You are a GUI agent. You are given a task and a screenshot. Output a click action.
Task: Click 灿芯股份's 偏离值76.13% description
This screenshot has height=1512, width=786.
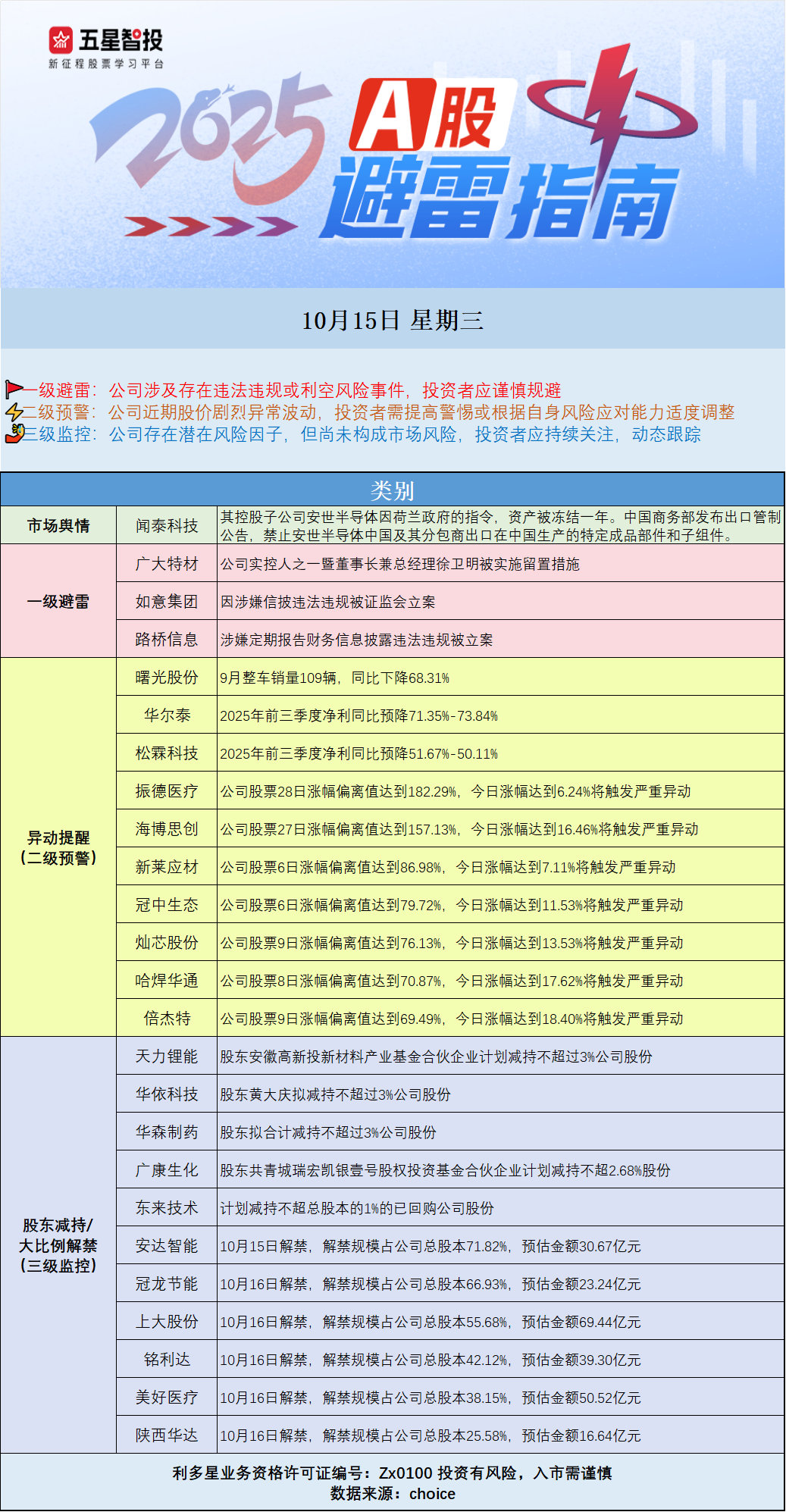pyautogui.click(x=452, y=944)
